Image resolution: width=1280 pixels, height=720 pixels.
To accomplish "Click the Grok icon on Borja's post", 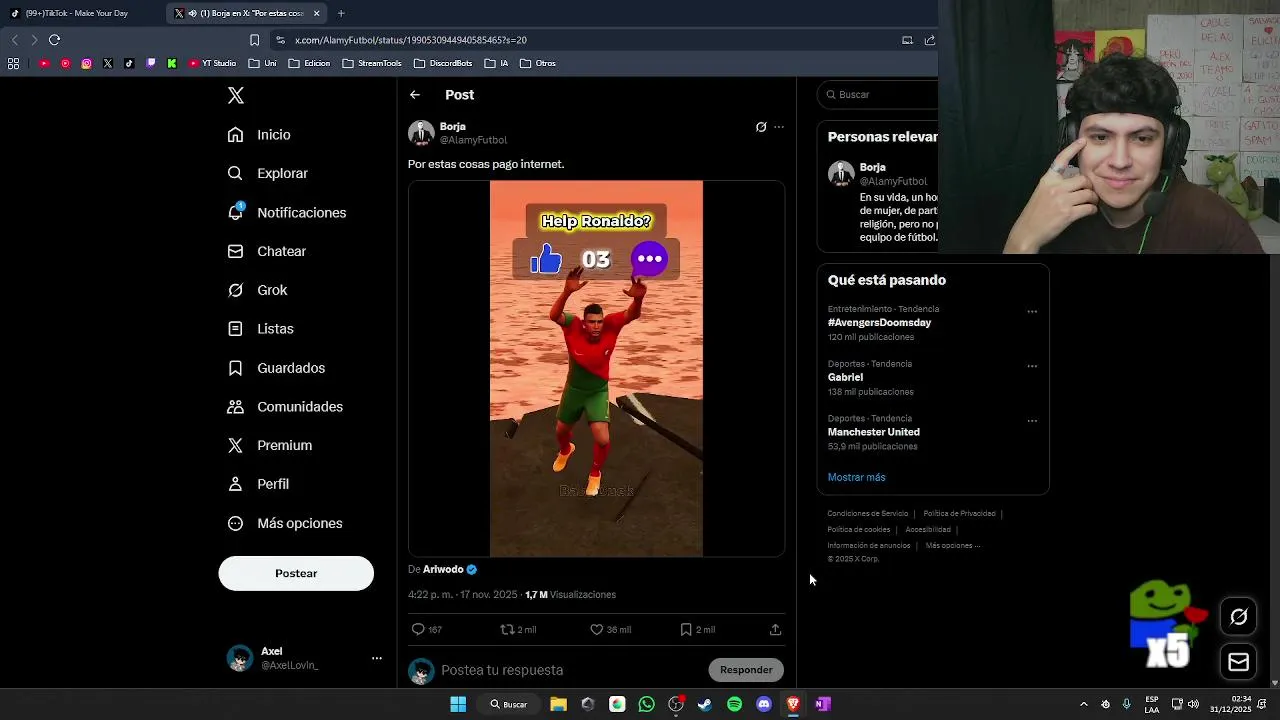I will click(761, 127).
